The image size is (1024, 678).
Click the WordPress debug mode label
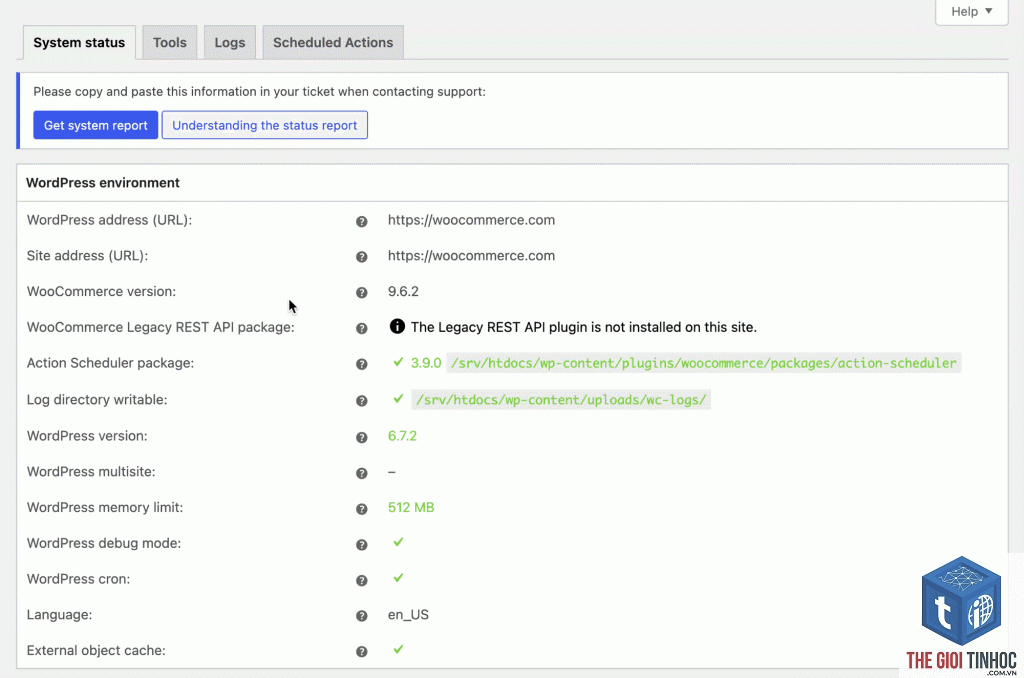pyautogui.click(x=104, y=543)
